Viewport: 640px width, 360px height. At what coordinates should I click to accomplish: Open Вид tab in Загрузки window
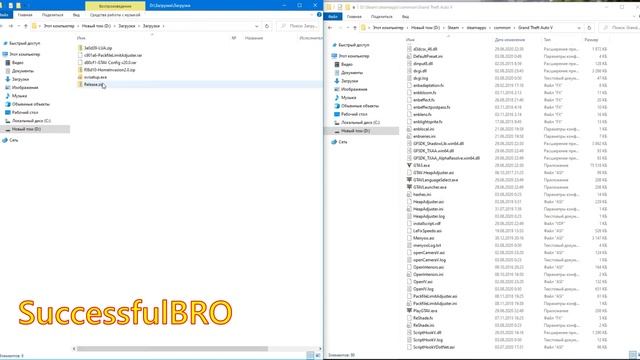[x=76, y=15]
